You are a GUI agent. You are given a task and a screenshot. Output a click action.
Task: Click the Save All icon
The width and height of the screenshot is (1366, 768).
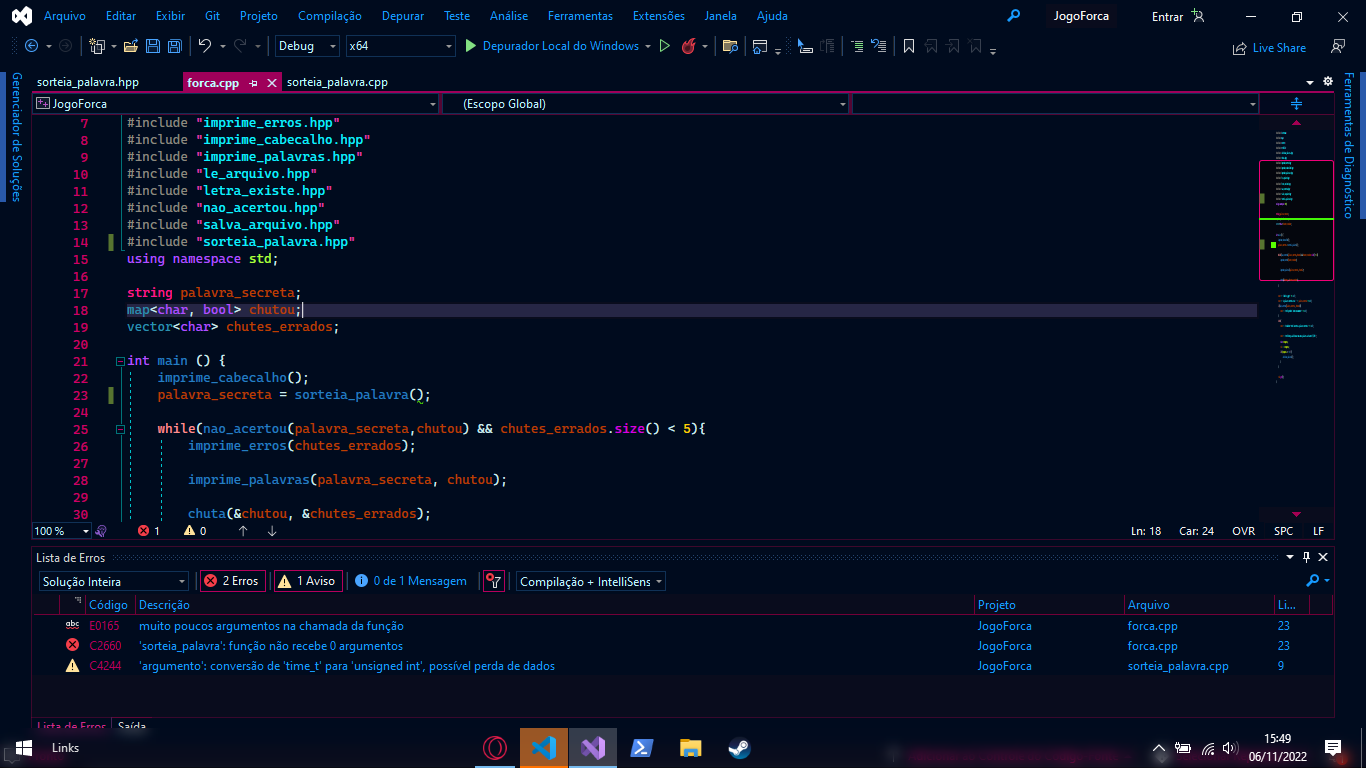pos(174,46)
